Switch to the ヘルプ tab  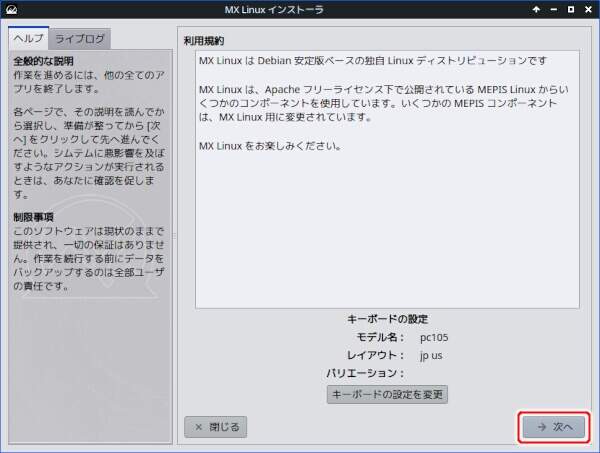(27, 38)
